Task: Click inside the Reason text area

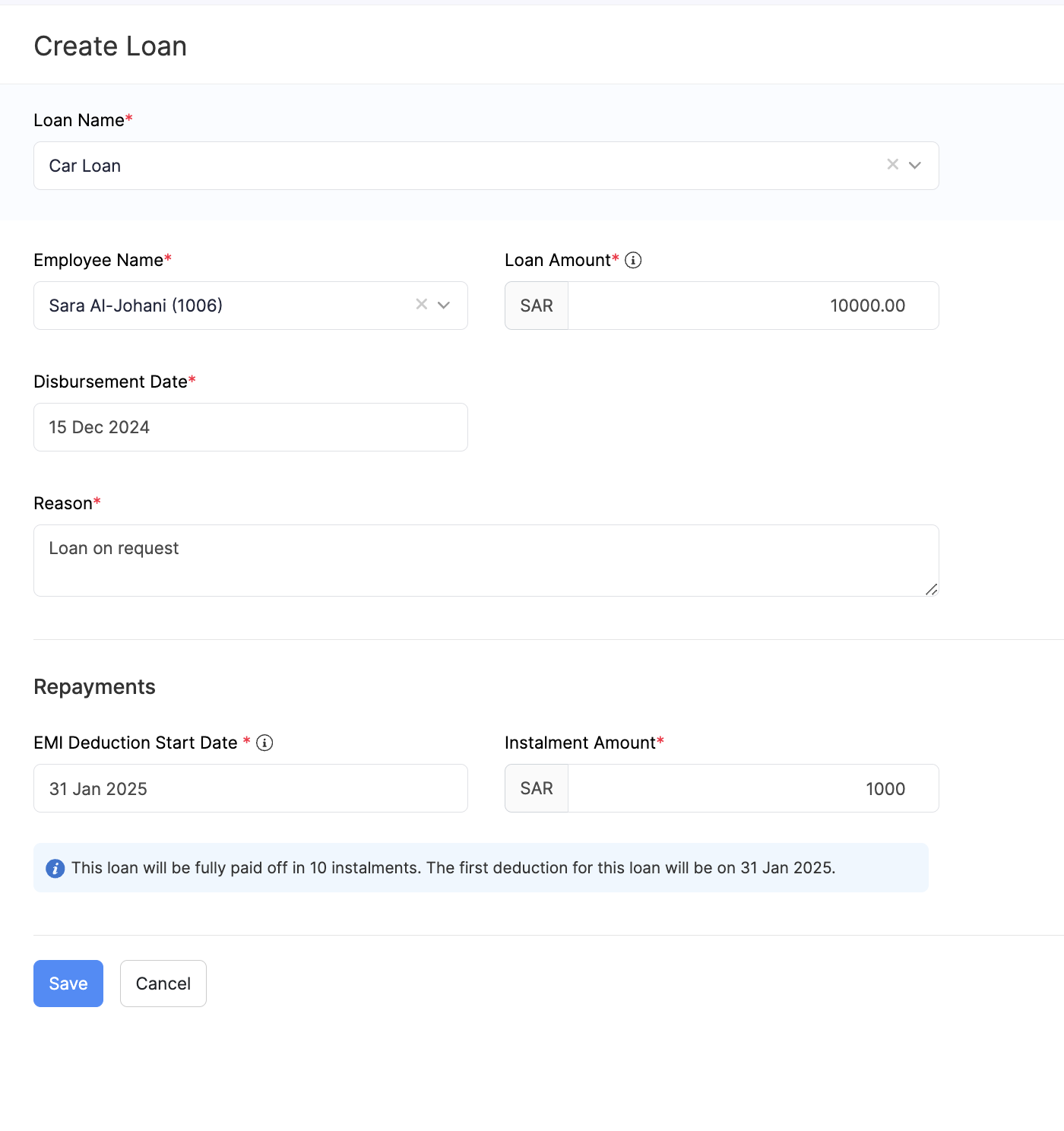Action: pos(486,560)
